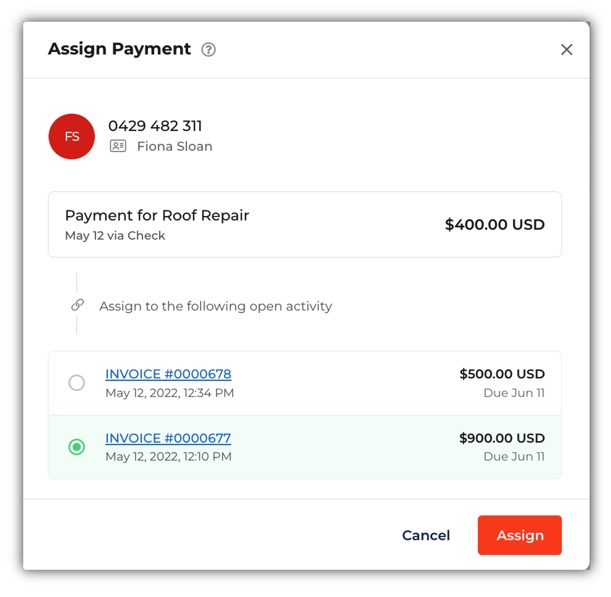Select radio button for Invoice #0000678
The width and height of the screenshot is (611, 597).
point(76,383)
